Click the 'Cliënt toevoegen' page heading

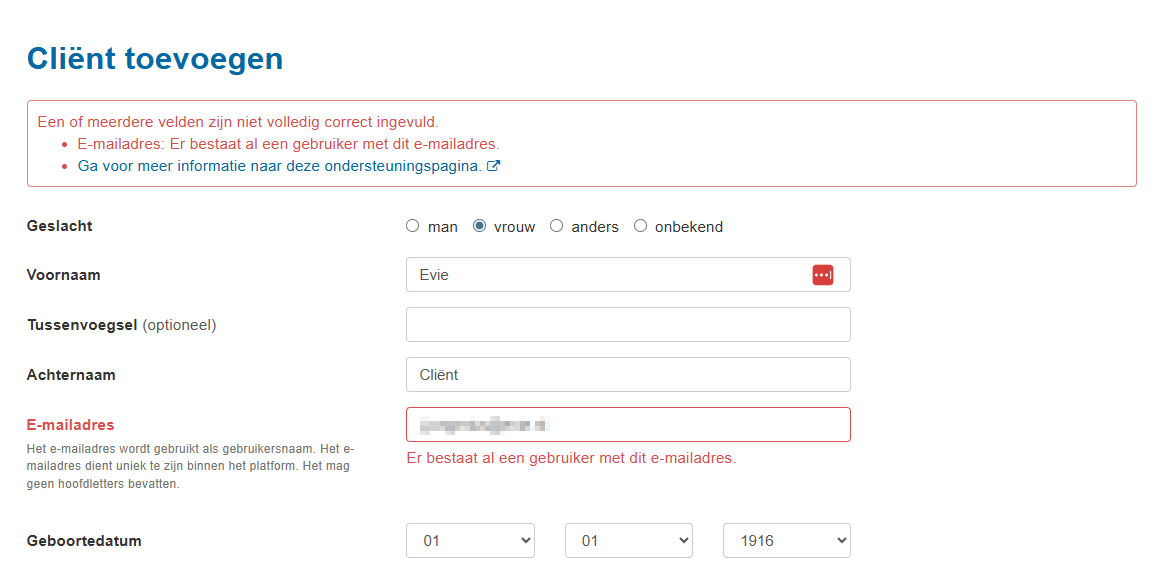(x=155, y=59)
